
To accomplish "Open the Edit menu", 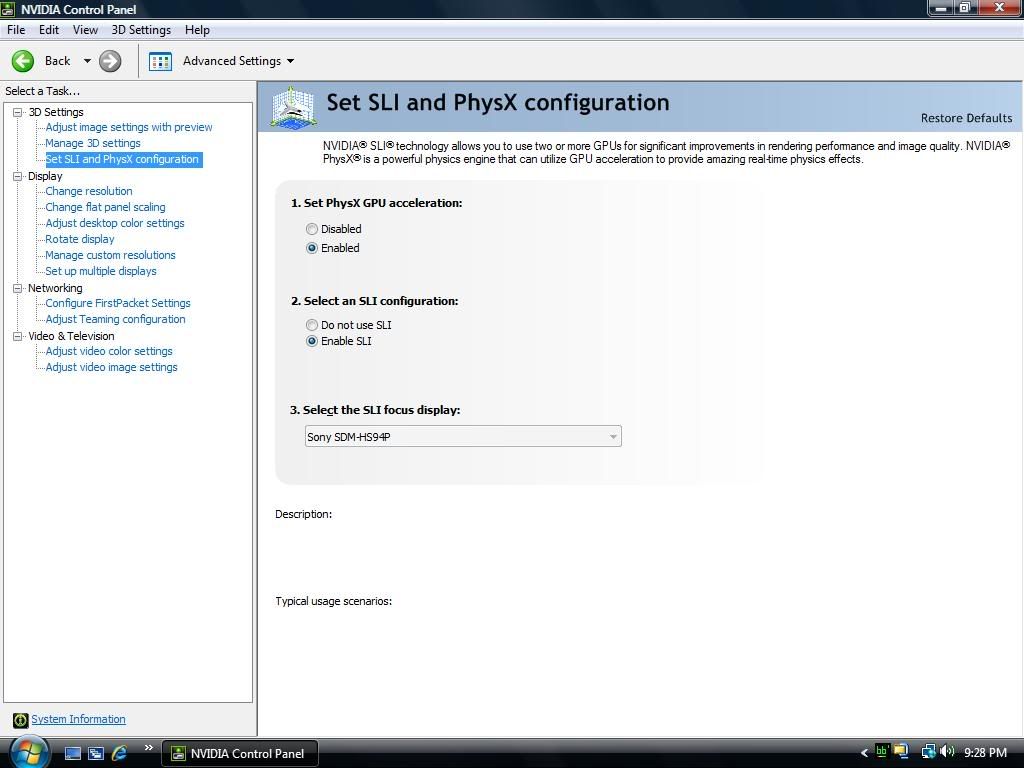I will [49, 30].
